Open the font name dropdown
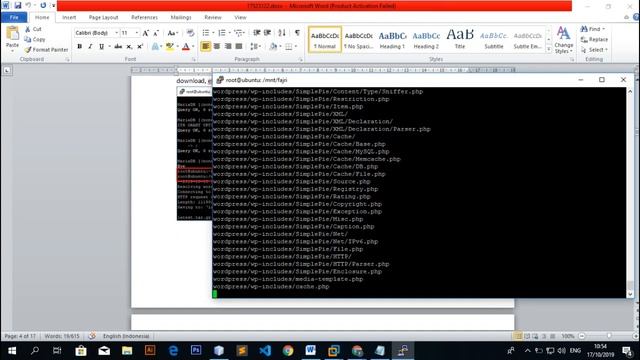This screenshot has height=360, width=640. [x=117, y=33]
